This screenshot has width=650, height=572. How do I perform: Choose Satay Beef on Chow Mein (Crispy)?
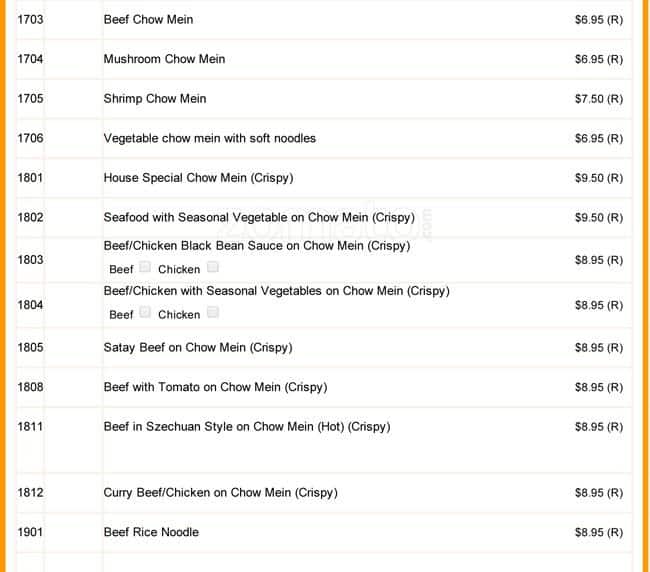(x=198, y=348)
